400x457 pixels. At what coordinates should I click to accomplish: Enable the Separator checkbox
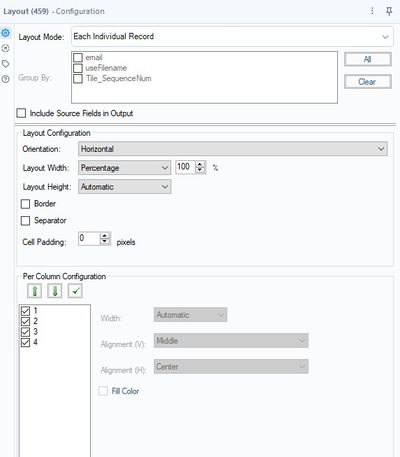tap(25, 221)
